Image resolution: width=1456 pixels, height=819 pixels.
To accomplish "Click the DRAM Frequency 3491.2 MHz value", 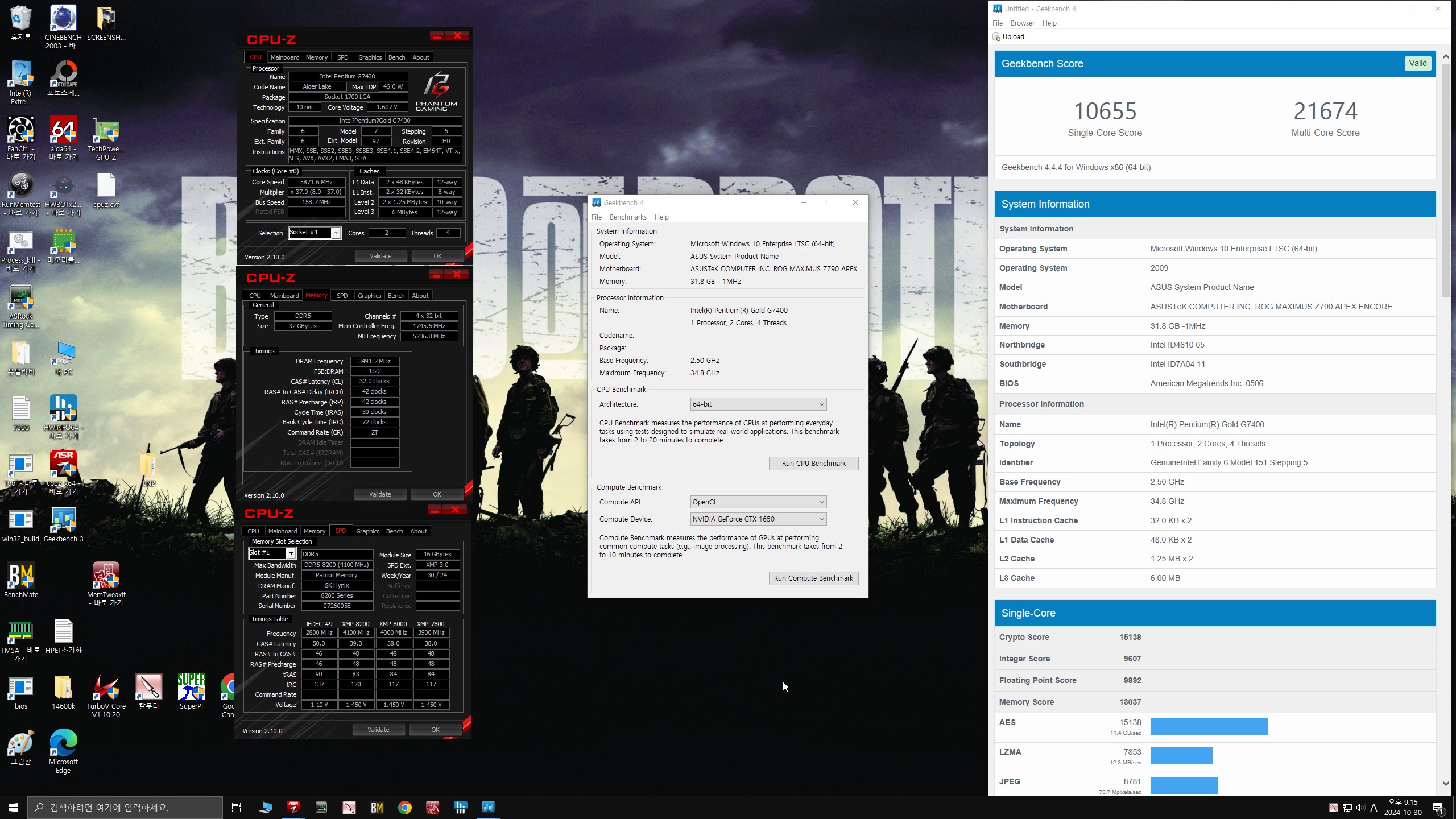I will (374, 361).
